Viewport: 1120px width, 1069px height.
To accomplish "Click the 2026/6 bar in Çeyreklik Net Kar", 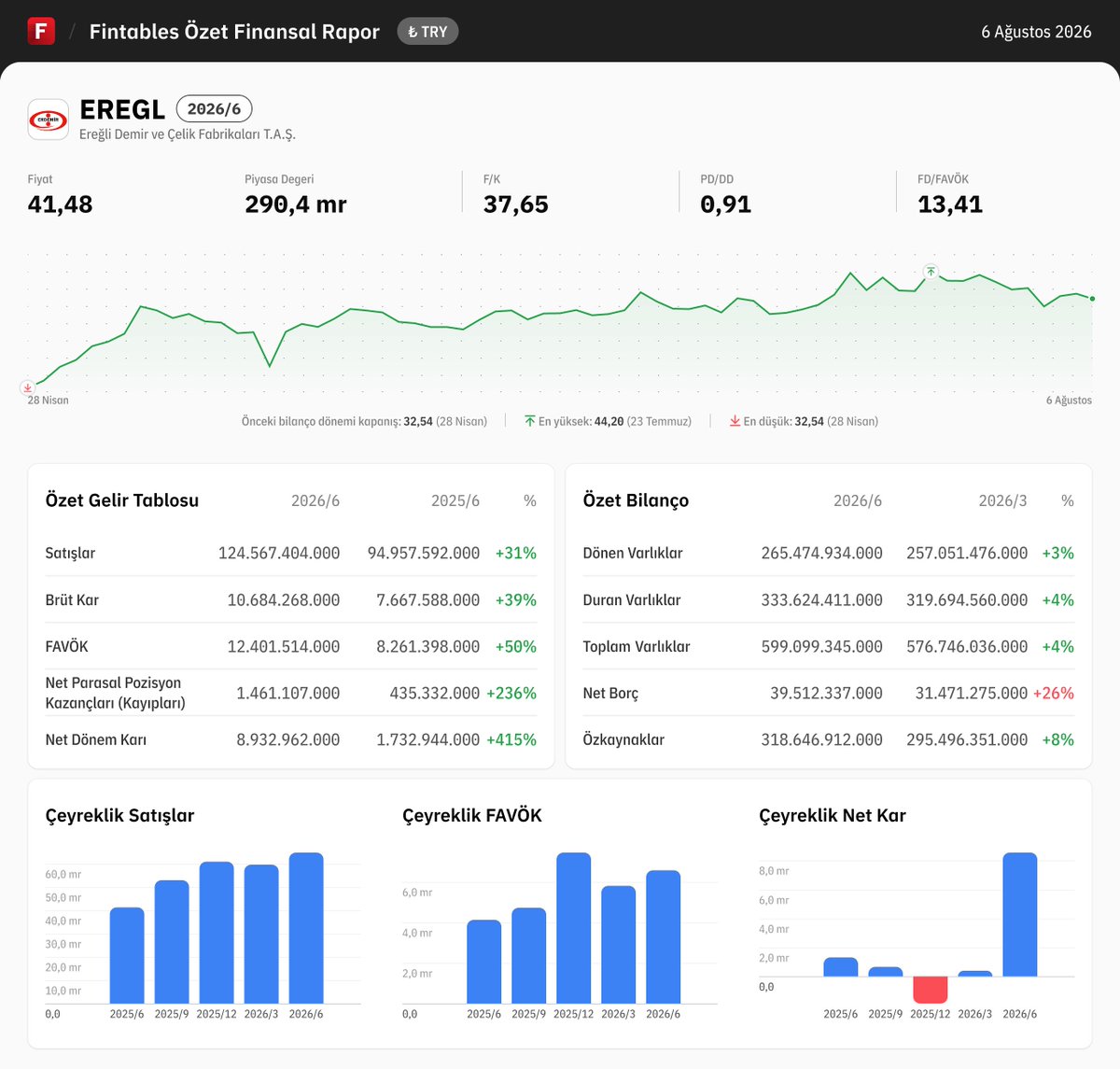I will coord(1020,915).
